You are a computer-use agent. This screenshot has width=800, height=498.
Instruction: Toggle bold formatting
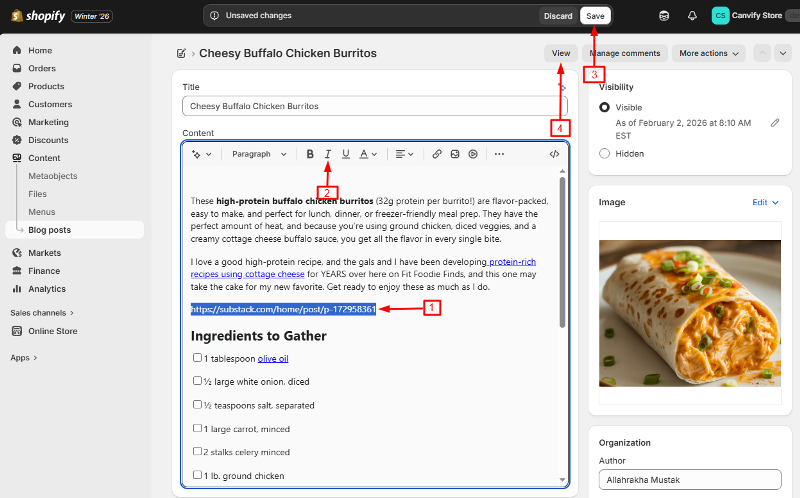coord(310,154)
